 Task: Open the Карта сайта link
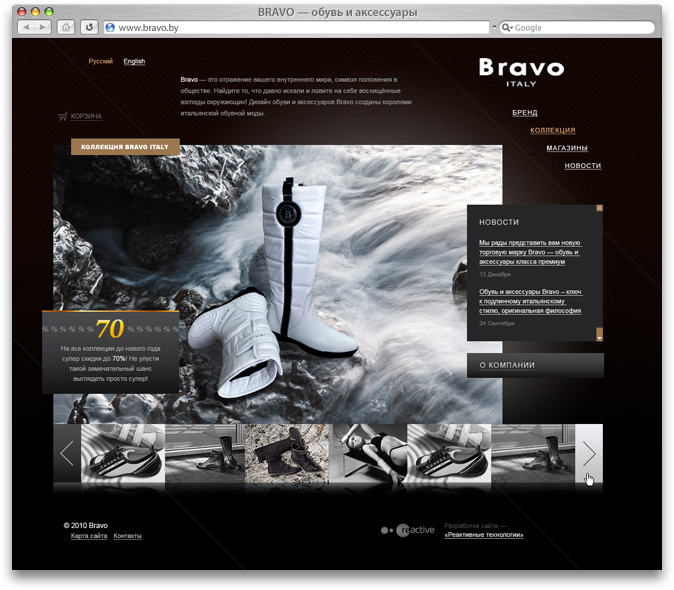[89, 535]
